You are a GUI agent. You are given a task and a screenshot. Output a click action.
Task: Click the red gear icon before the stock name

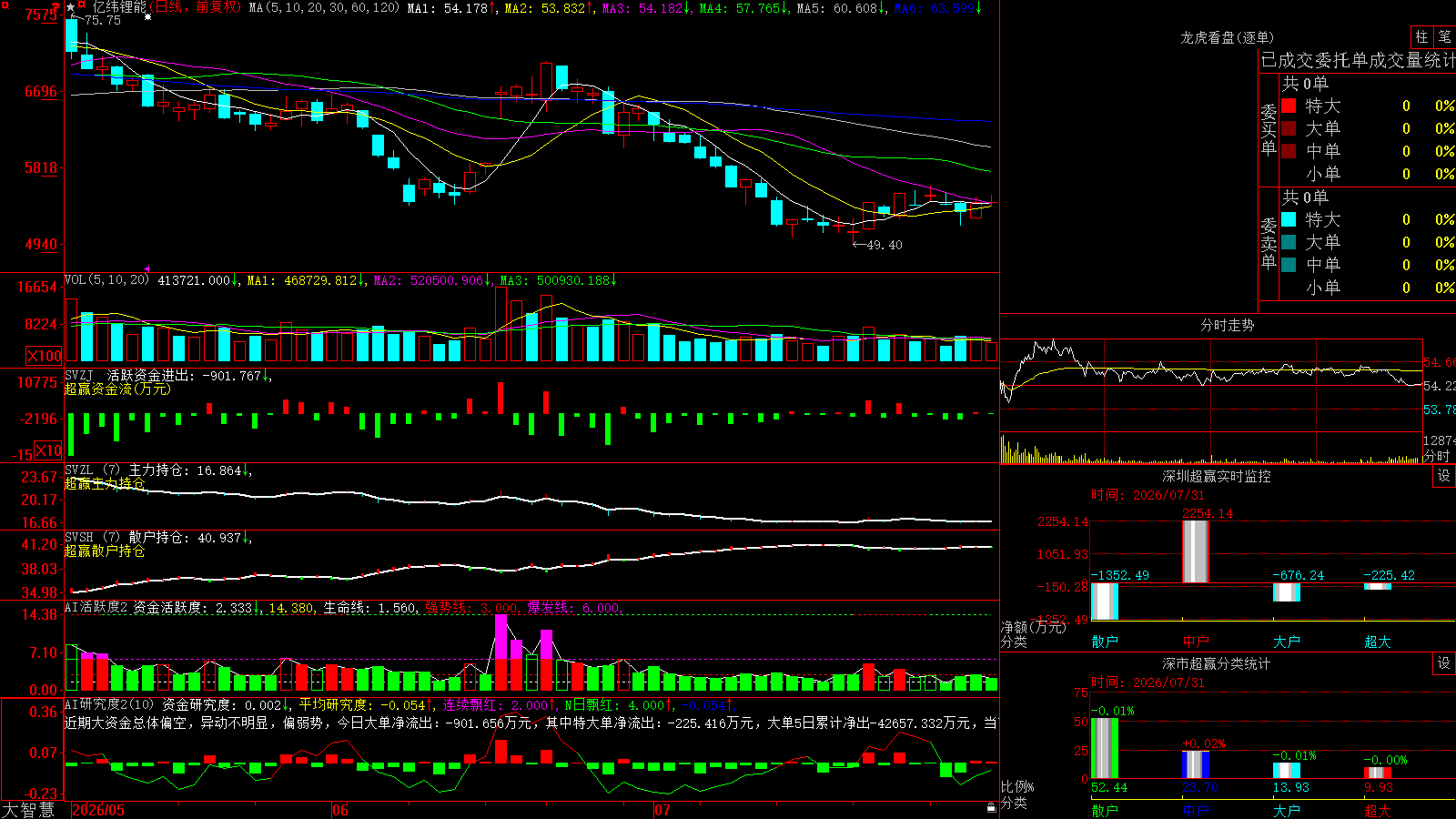[82, 6]
